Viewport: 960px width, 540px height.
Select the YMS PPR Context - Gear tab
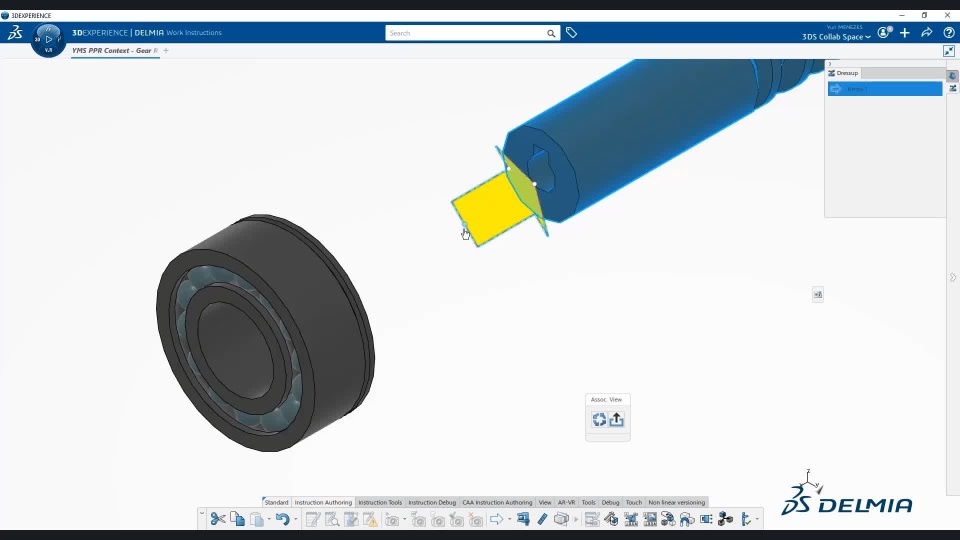coord(115,51)
